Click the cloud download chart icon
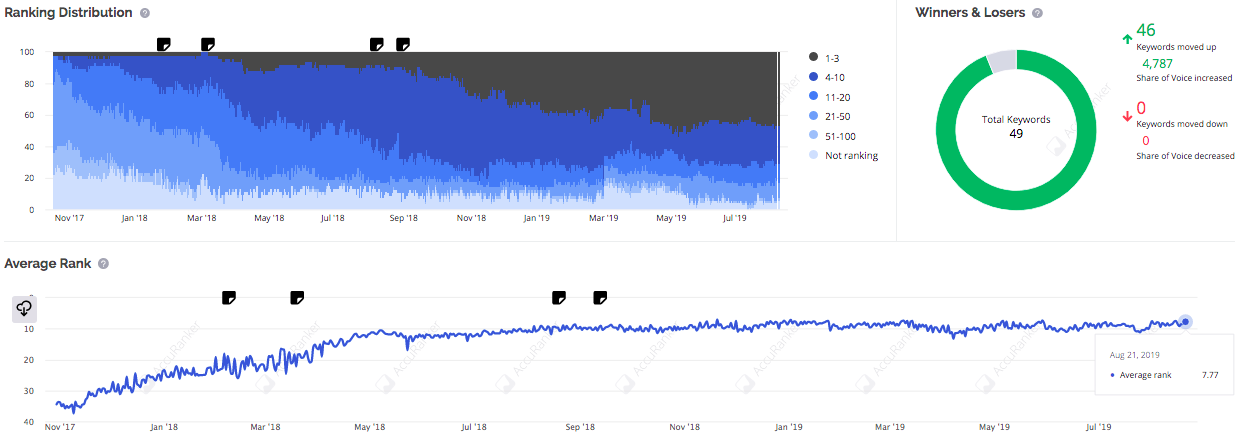1243x443 pixels. tap(25, 309)
